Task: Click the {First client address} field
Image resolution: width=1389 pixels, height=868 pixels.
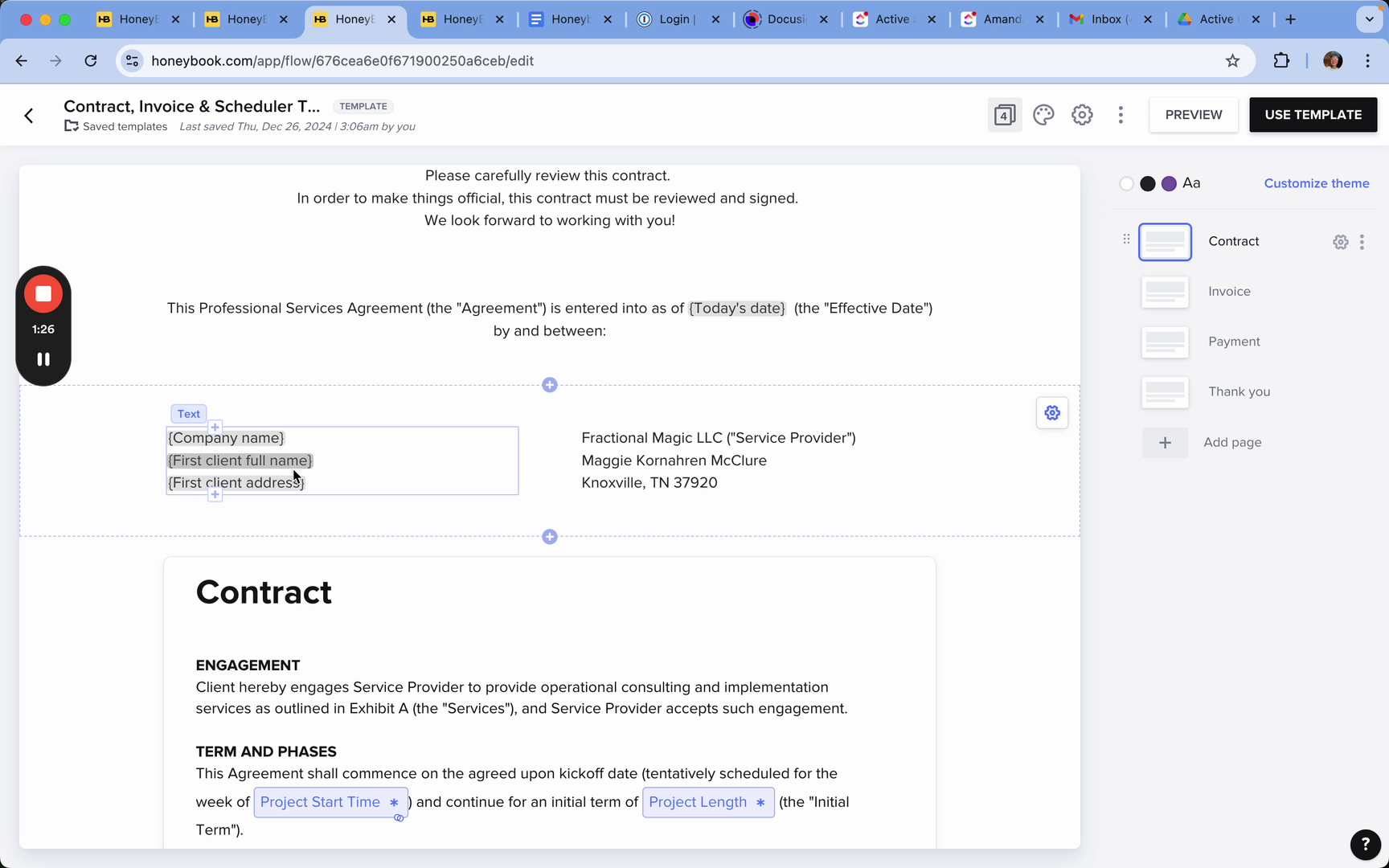Action: 236,483
